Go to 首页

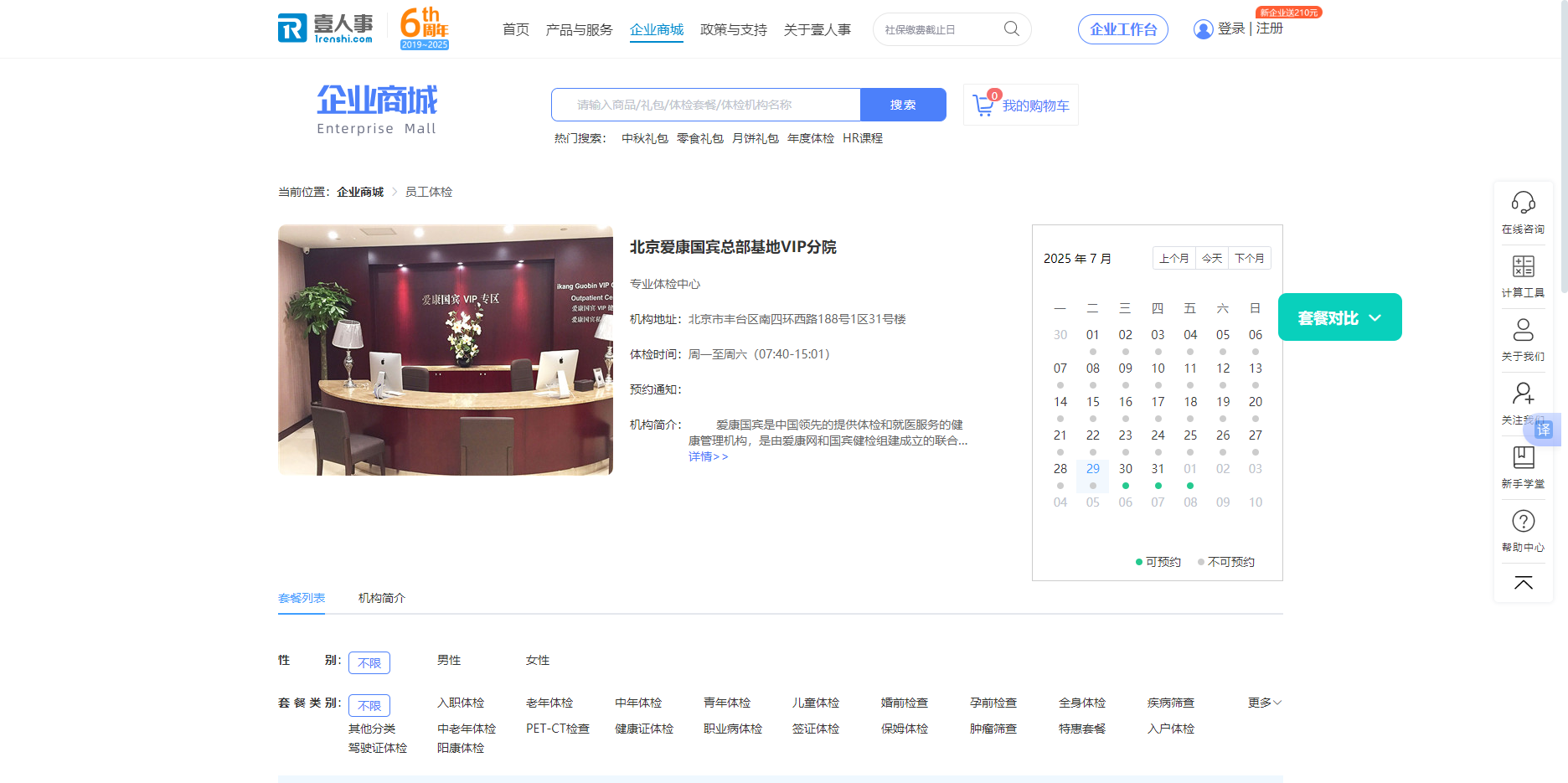tap(516, 30)
